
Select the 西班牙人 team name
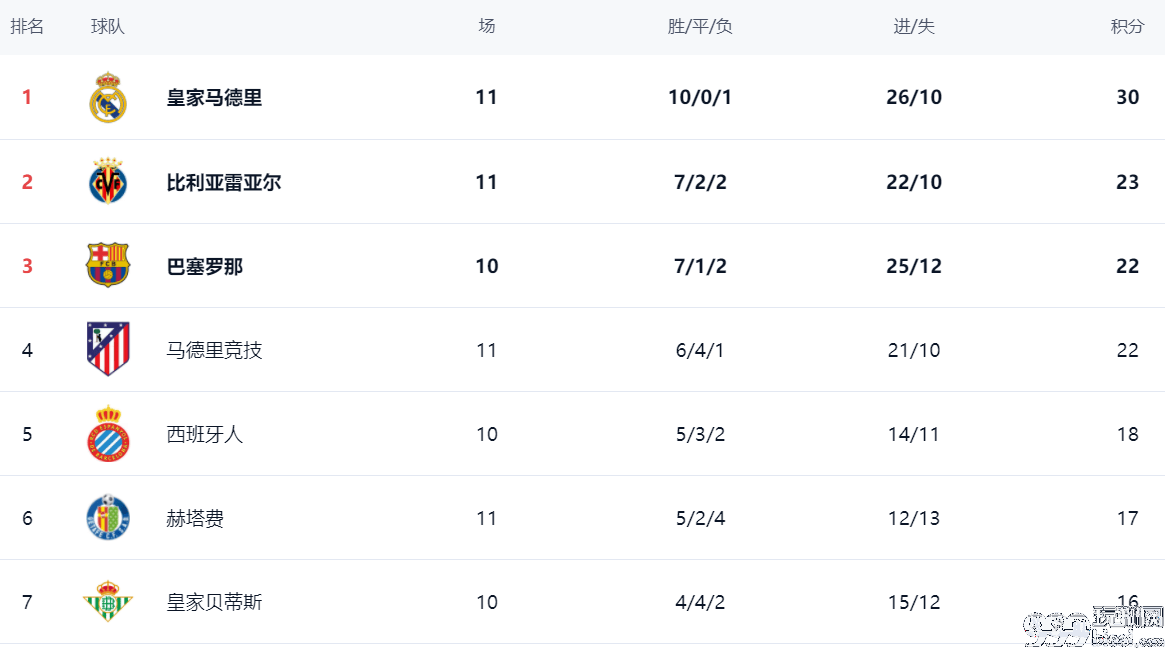[x=205, y=434]
